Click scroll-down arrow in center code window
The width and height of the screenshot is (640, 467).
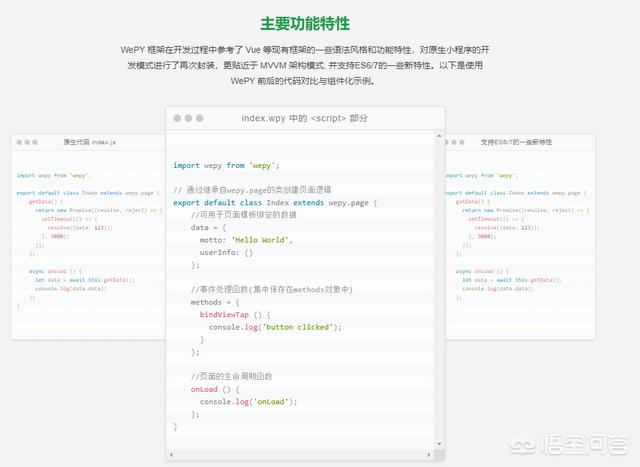(x=441, y=445)
